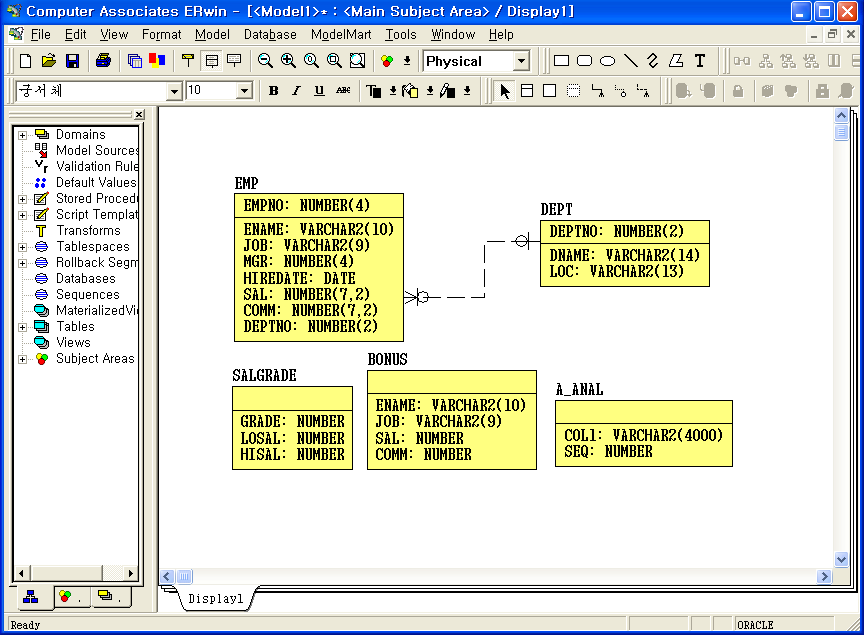Toggle Strikethrough formatting
864x635 pixels.
343,91
